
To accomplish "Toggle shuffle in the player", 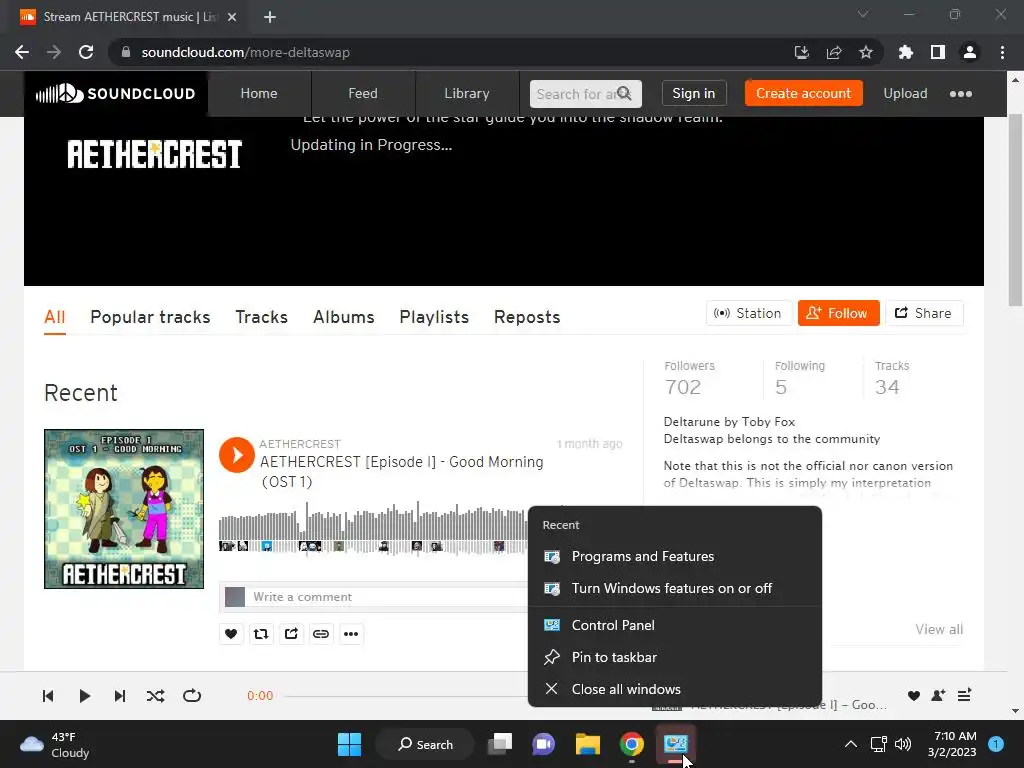I will [x=155, y=696].
